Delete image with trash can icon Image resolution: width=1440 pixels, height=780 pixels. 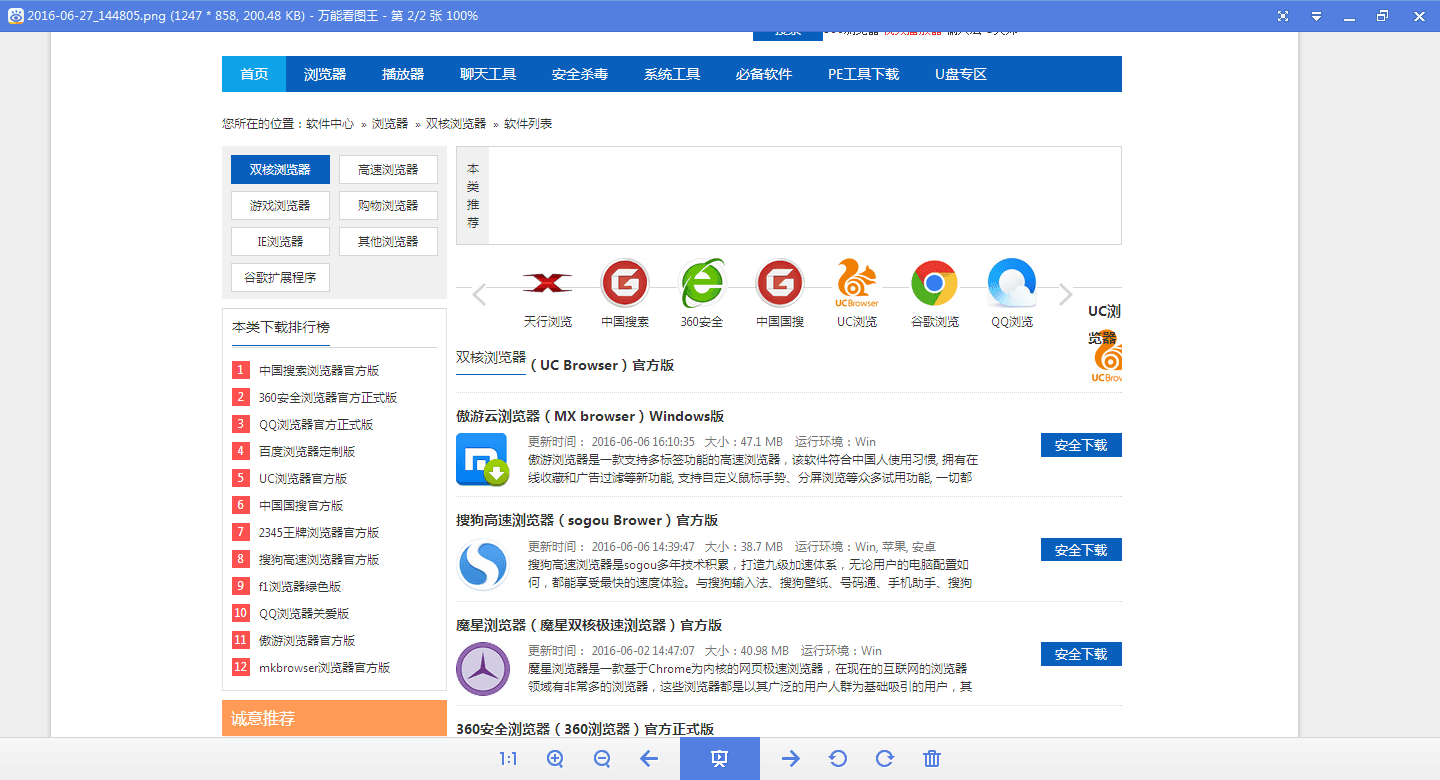[x=932, y=759]
